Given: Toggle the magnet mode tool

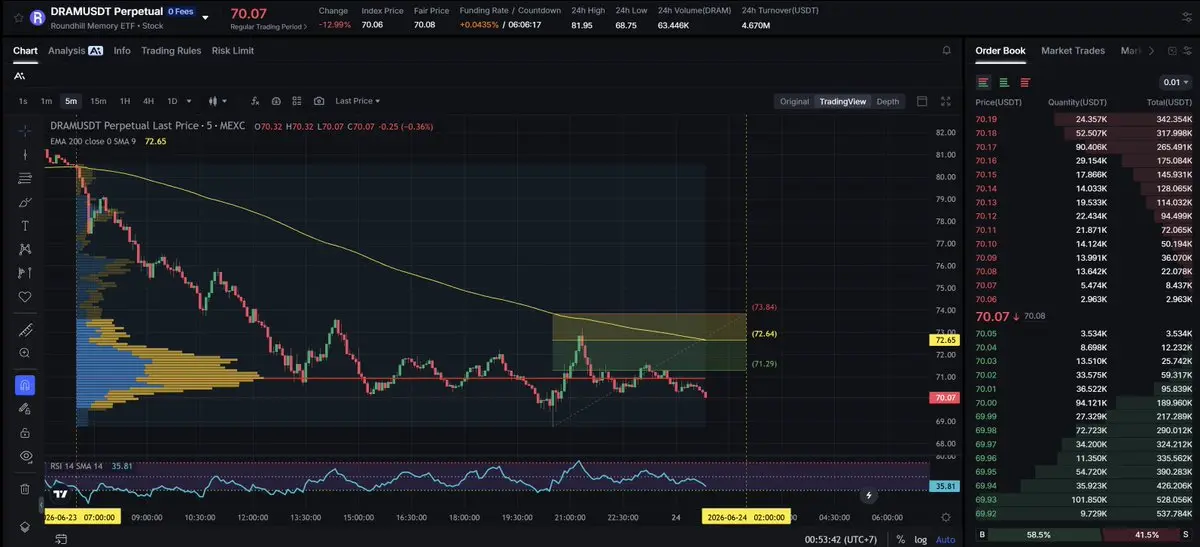Looking at the screenshot, I should pos(25,385).
